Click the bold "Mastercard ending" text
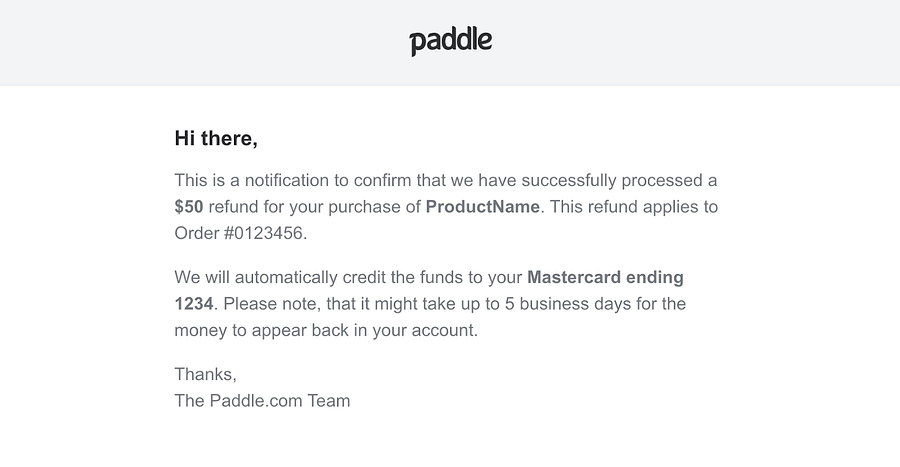This screenshot has height=467, width=900. (605, 277)
